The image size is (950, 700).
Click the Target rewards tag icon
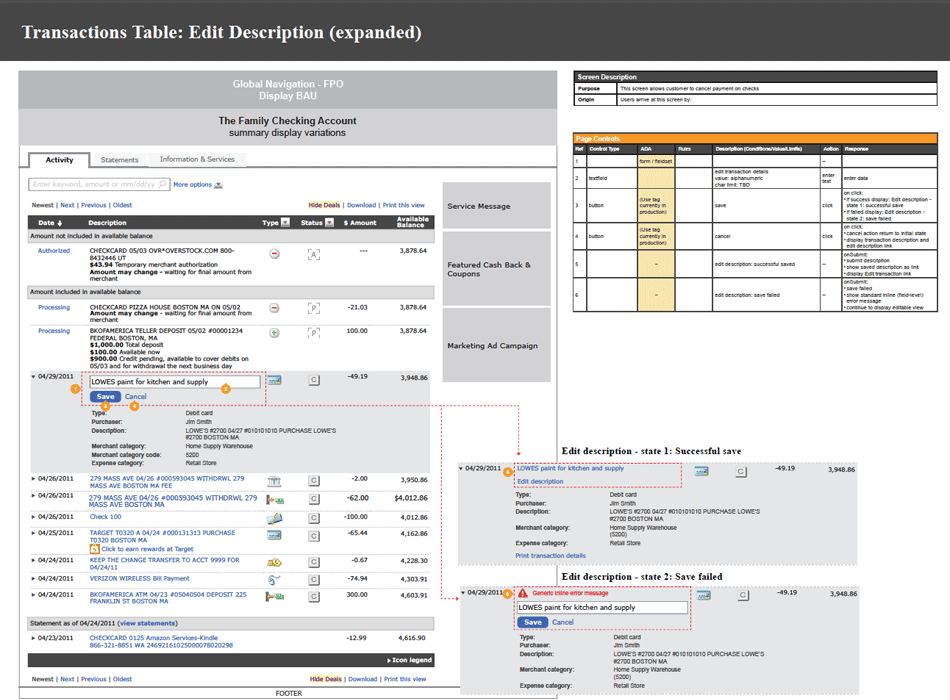coord(95,549)
